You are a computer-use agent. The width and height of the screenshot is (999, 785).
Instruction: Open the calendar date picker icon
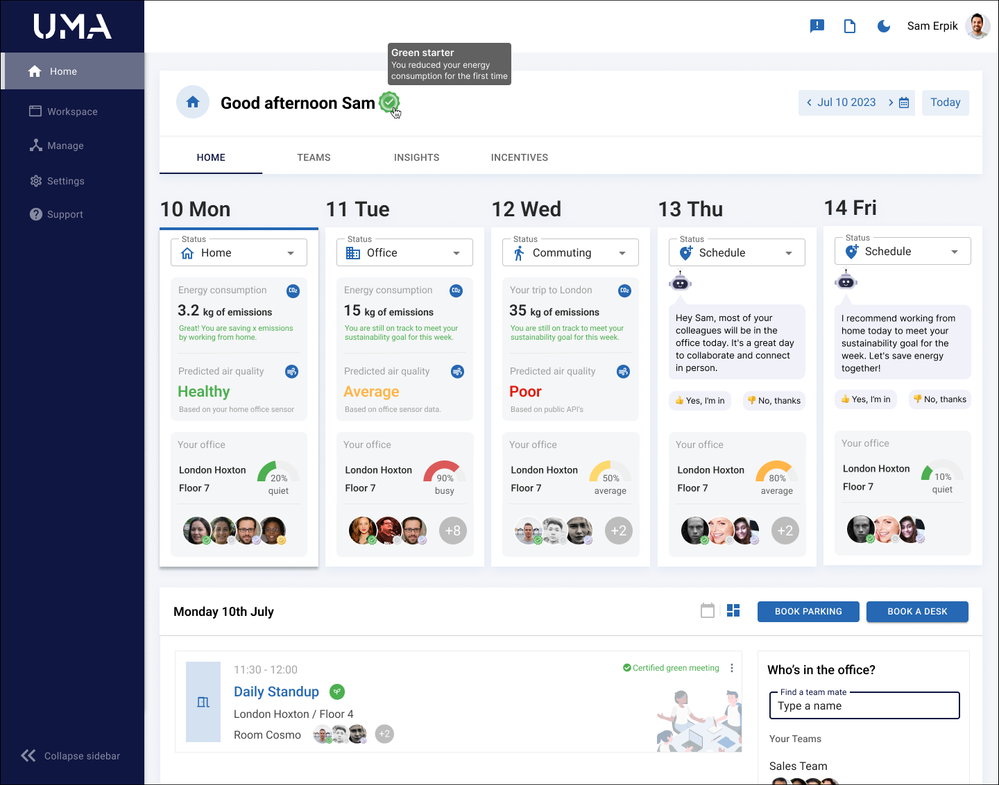[x=904, y=102]
